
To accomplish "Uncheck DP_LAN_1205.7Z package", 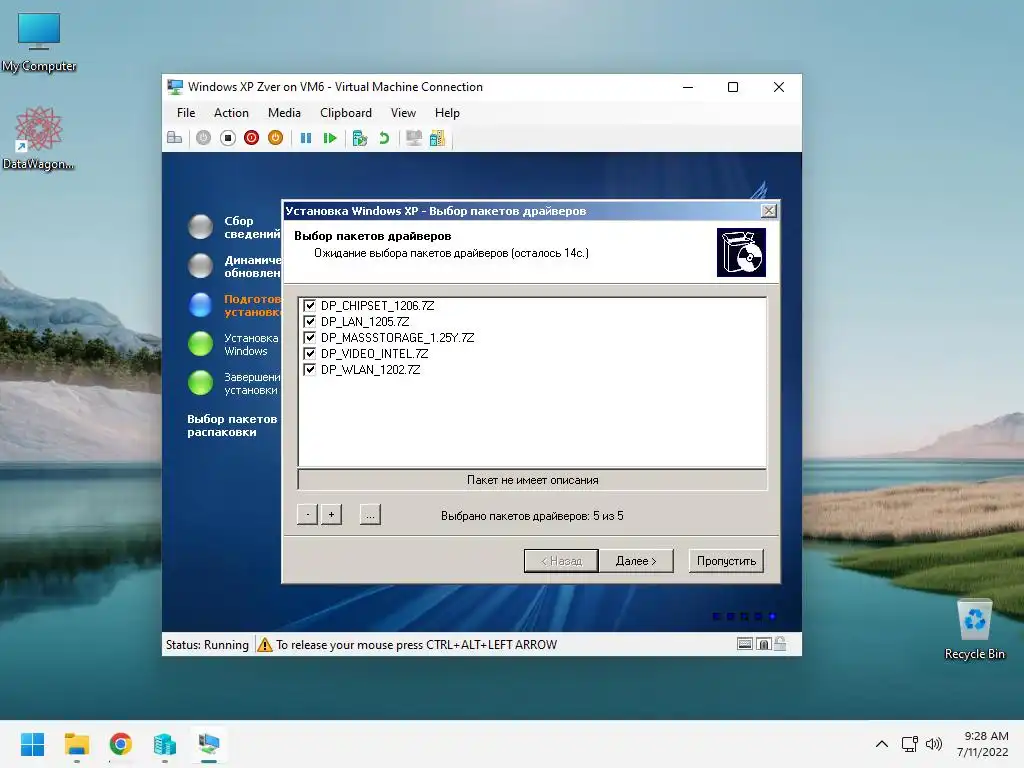I will point(310,321).
